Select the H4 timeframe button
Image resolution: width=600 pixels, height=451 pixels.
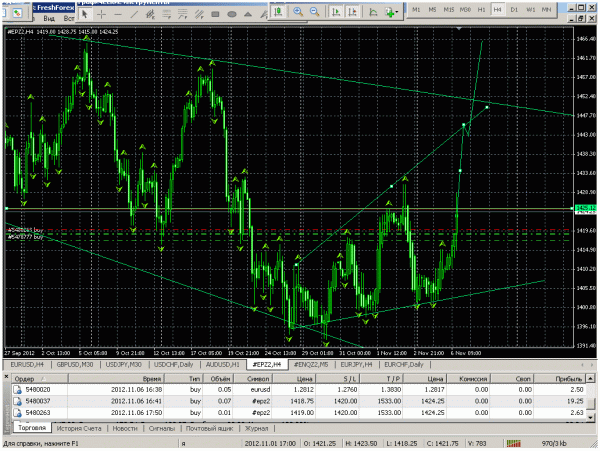(x=497, y=10)
